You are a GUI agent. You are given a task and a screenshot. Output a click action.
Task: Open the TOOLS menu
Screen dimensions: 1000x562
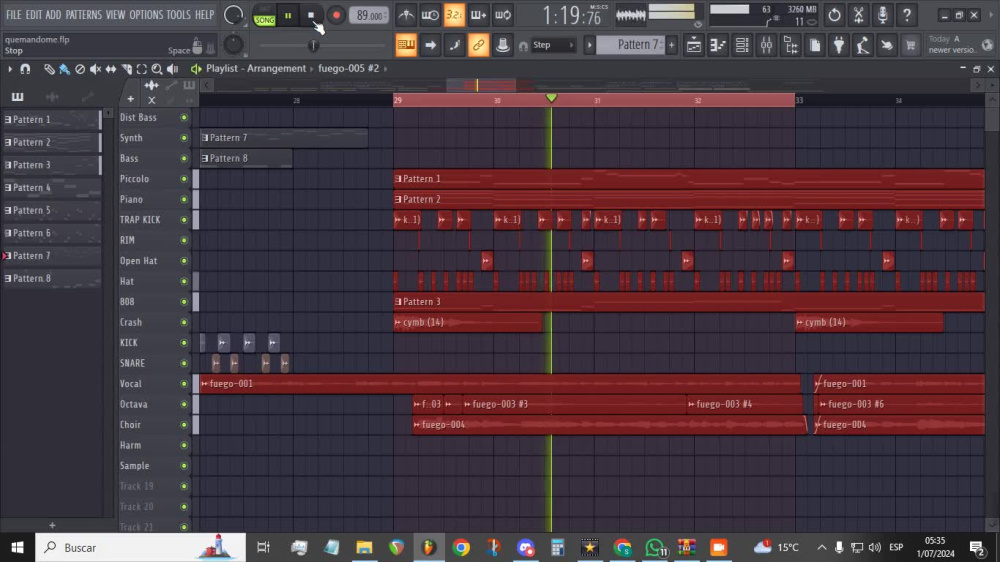(179, 15)
